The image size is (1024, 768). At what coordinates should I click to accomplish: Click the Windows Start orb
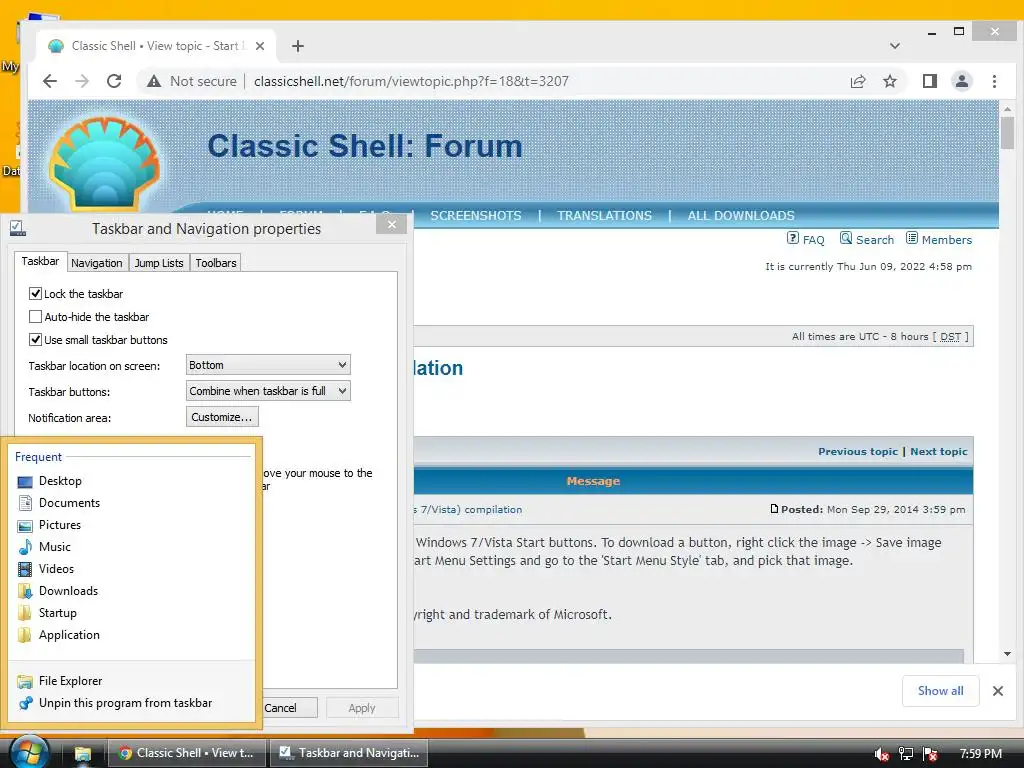pyautogui.click(x=28, y=752)
